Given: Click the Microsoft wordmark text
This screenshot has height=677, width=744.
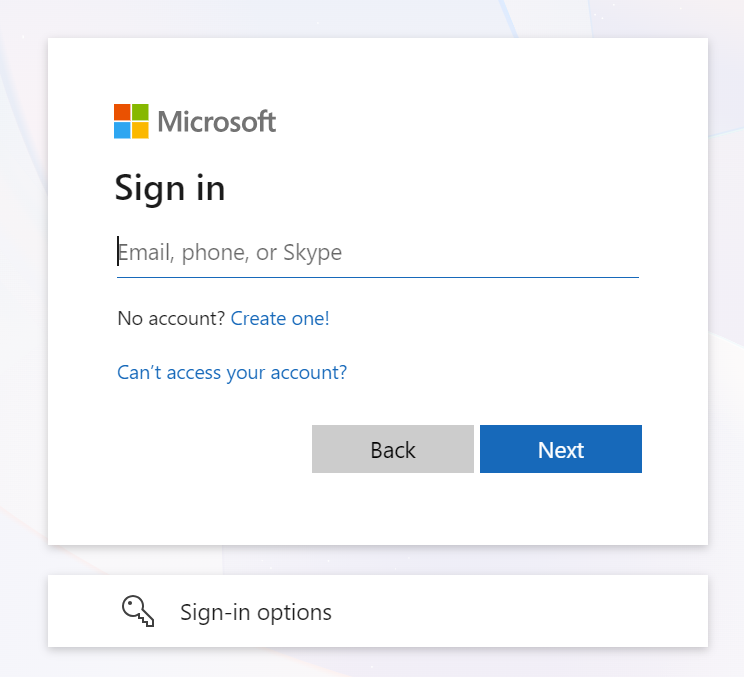Looking at the screenshot, I should pyautogui.click(x=216, y=122).
